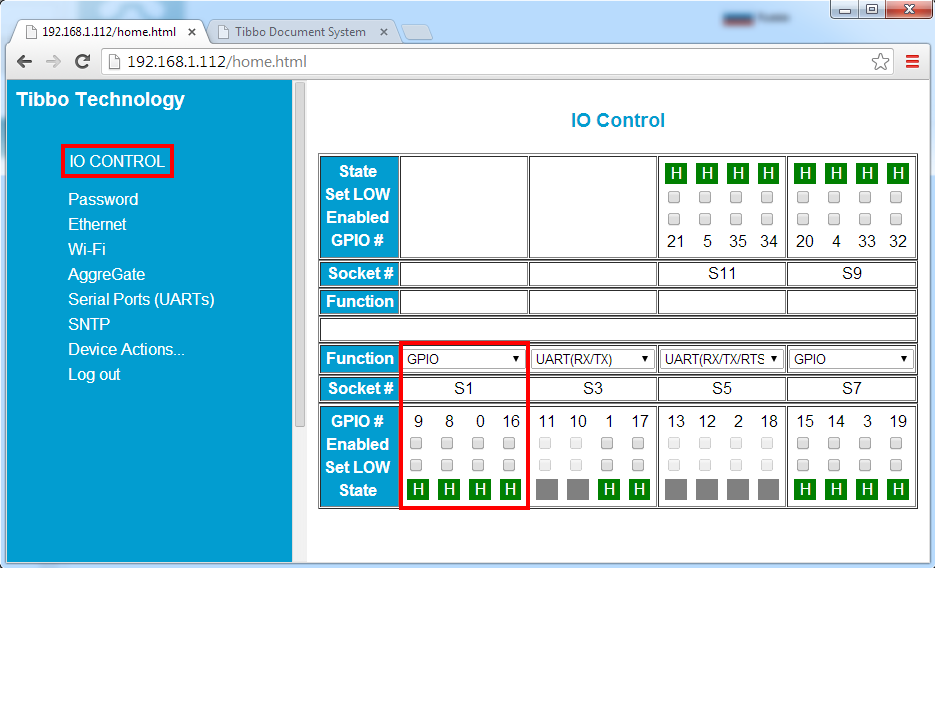Open Serial Ports (UARTs) menu item
Screen dimensions: 935x717
[x=141, y=299]
